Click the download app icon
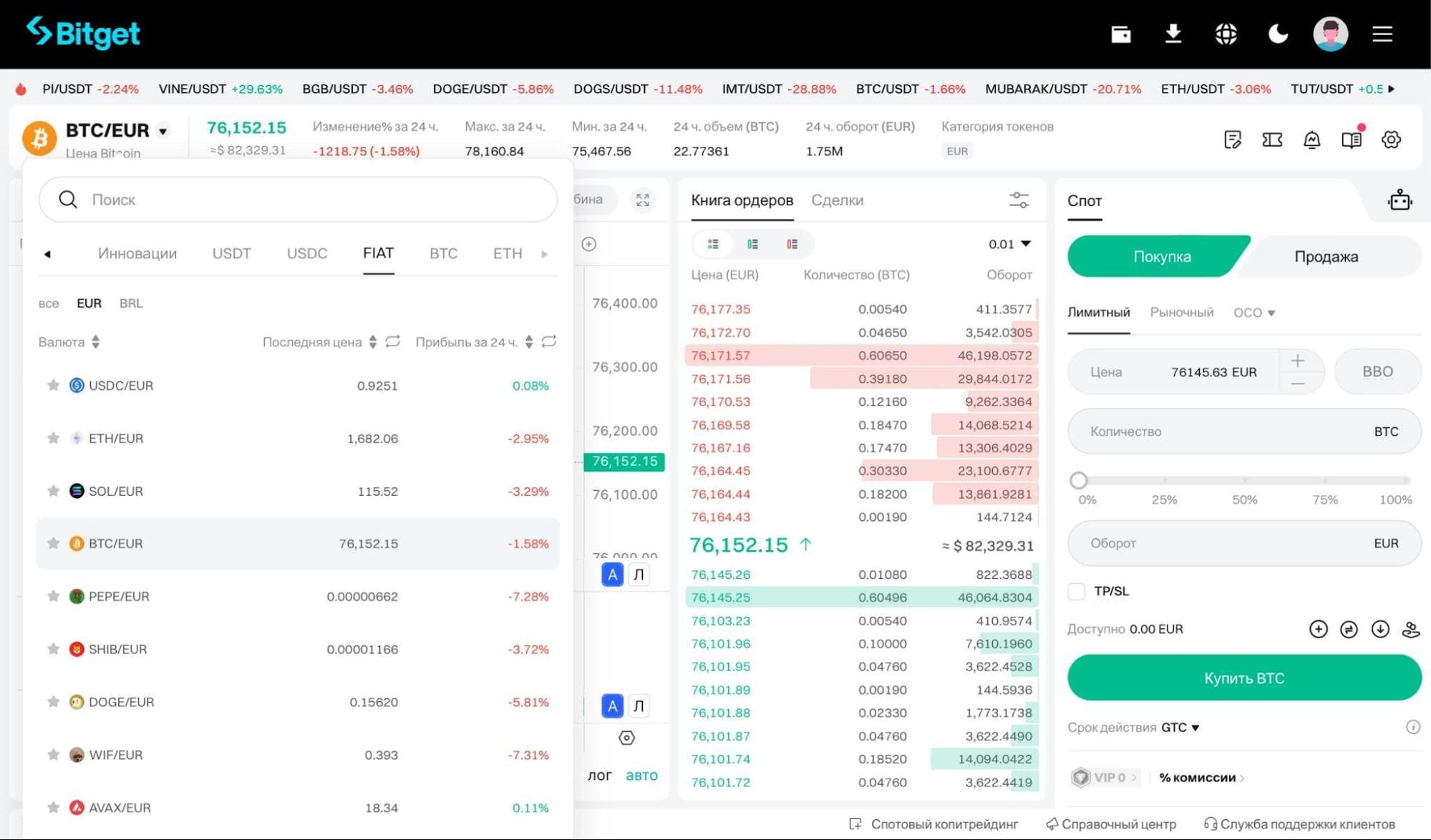The image size is (1431, 840). point(1173,34)
